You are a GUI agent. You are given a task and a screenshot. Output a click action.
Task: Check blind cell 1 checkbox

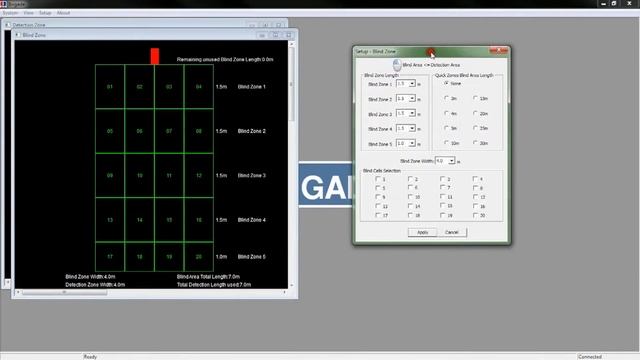coord(378,179)
